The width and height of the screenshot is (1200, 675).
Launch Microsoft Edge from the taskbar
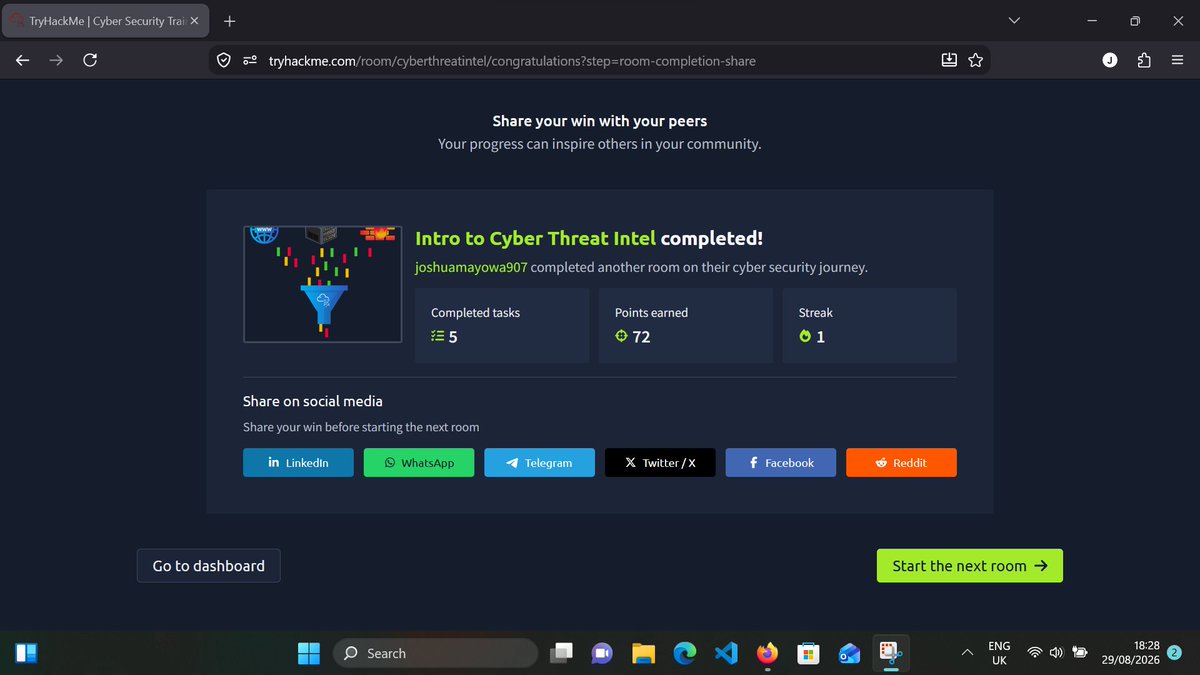[x=685, y=653]
